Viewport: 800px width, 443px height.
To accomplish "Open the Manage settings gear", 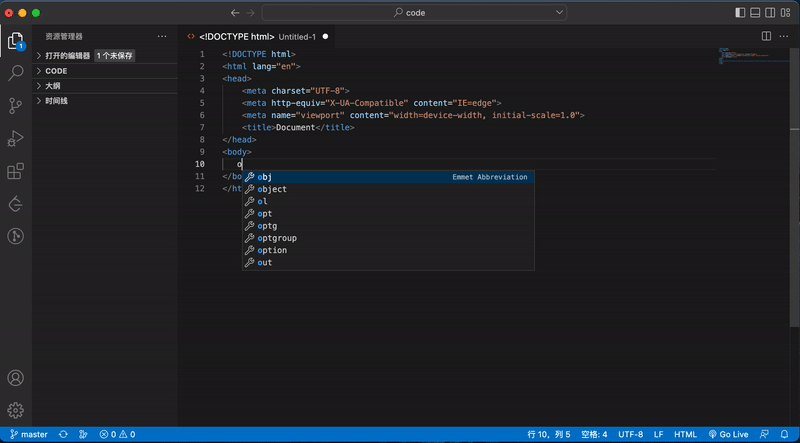I will tap(16, 410).
